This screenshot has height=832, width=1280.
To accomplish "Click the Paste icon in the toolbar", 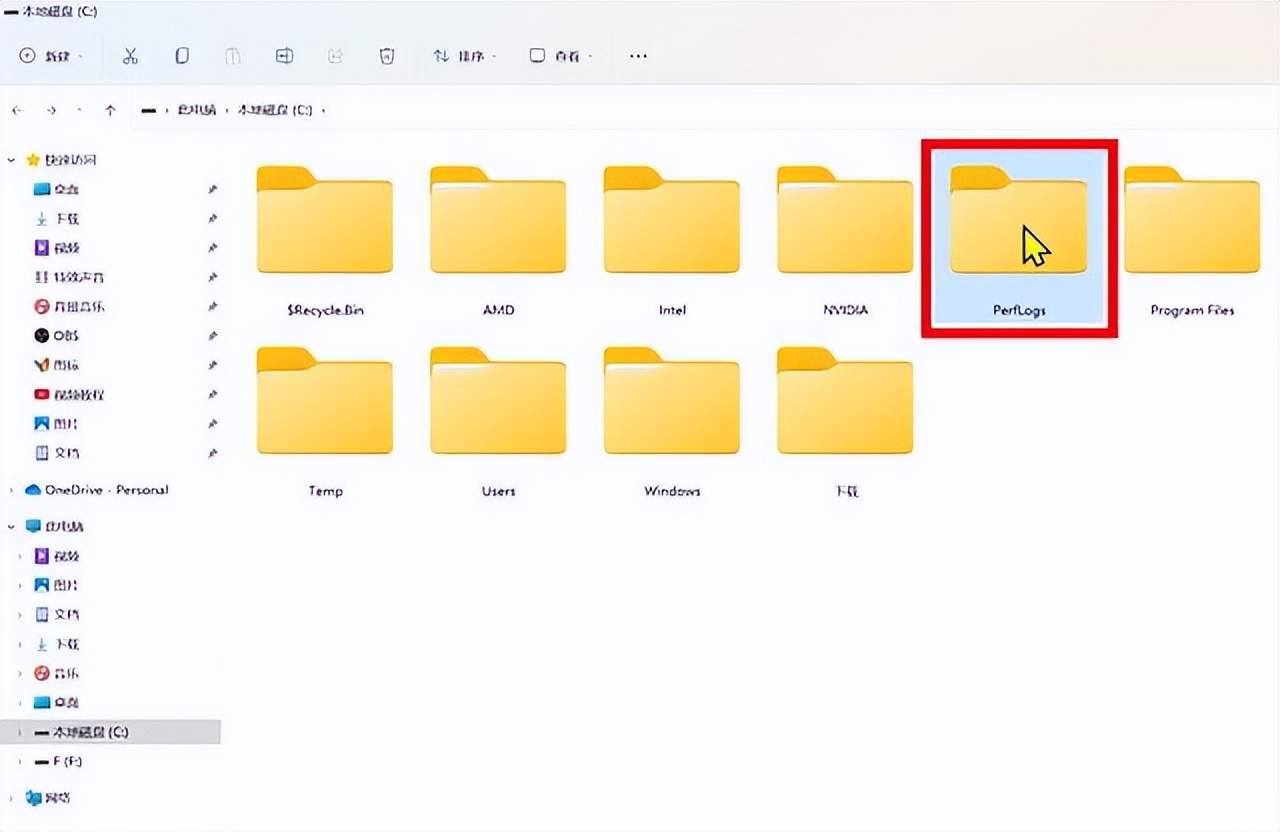I will coord(232,56).
